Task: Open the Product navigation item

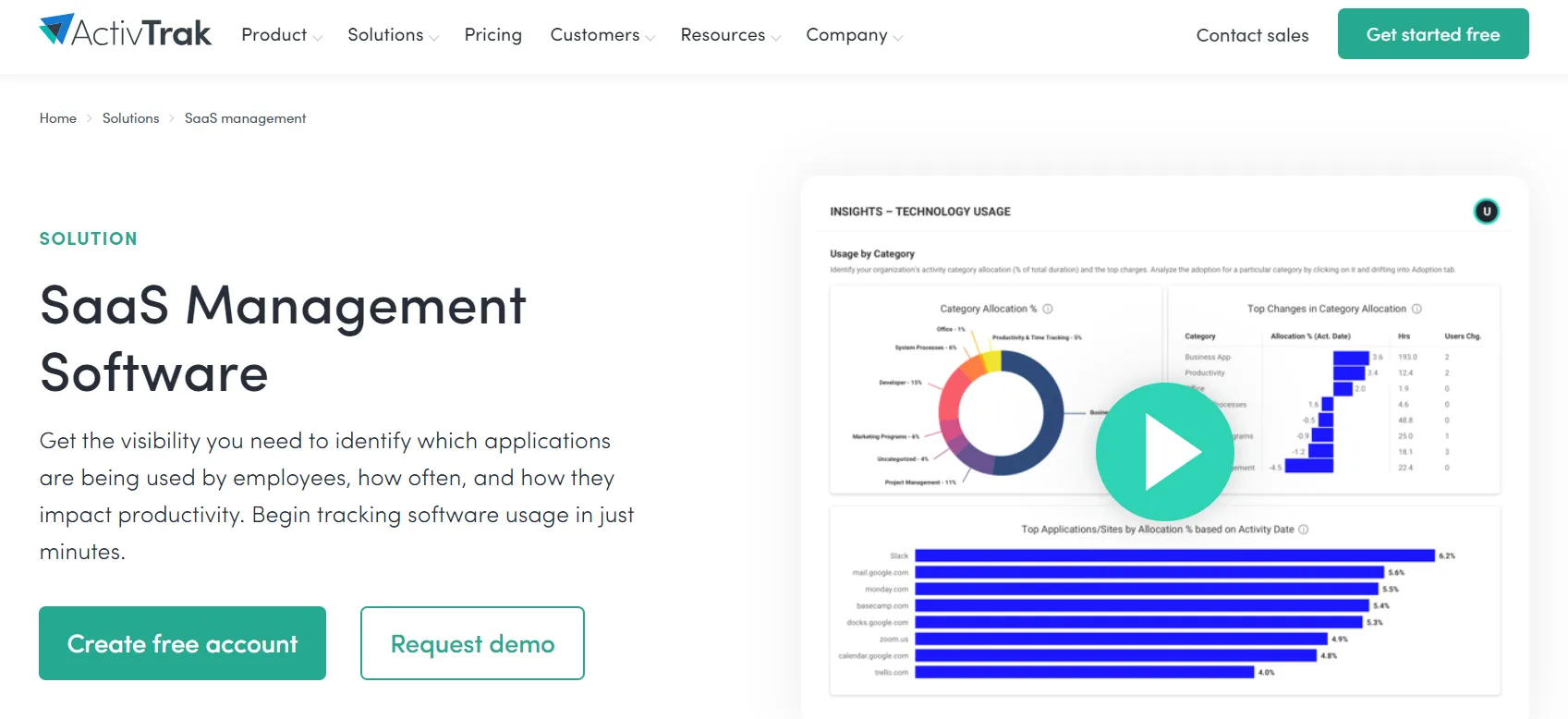Action: point(273,35)
